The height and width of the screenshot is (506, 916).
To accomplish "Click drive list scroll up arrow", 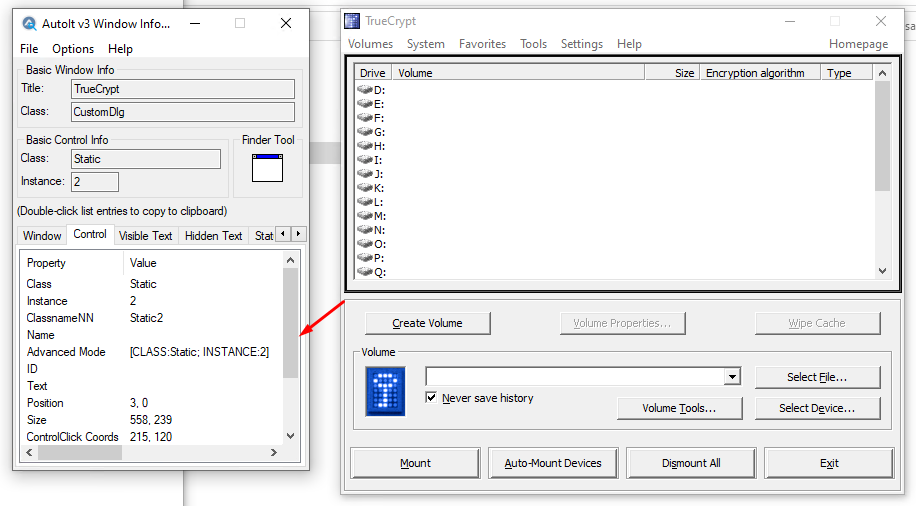I will [x=882, y=73].
